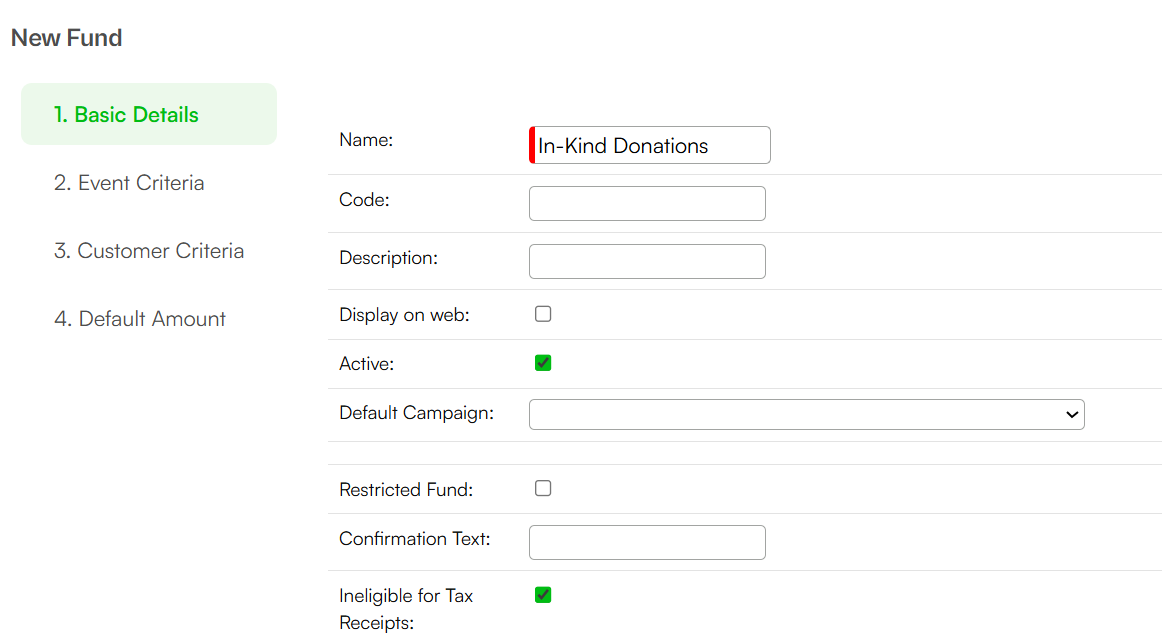Go to the Basic Details step
Viewport: 1162px width, 642px height.
(149, 114)
